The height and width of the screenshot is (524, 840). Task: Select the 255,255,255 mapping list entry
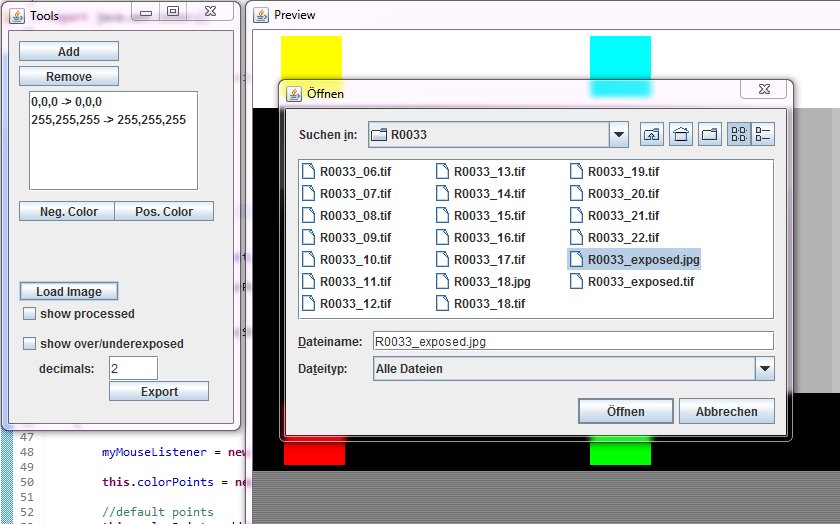pyautogui.click(x=108, y=120)
